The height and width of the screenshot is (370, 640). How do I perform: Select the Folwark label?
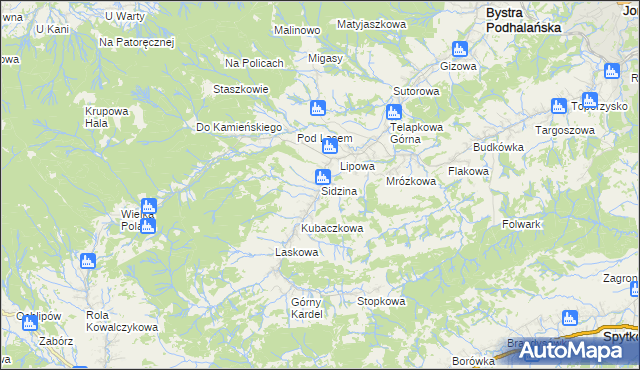521,224
